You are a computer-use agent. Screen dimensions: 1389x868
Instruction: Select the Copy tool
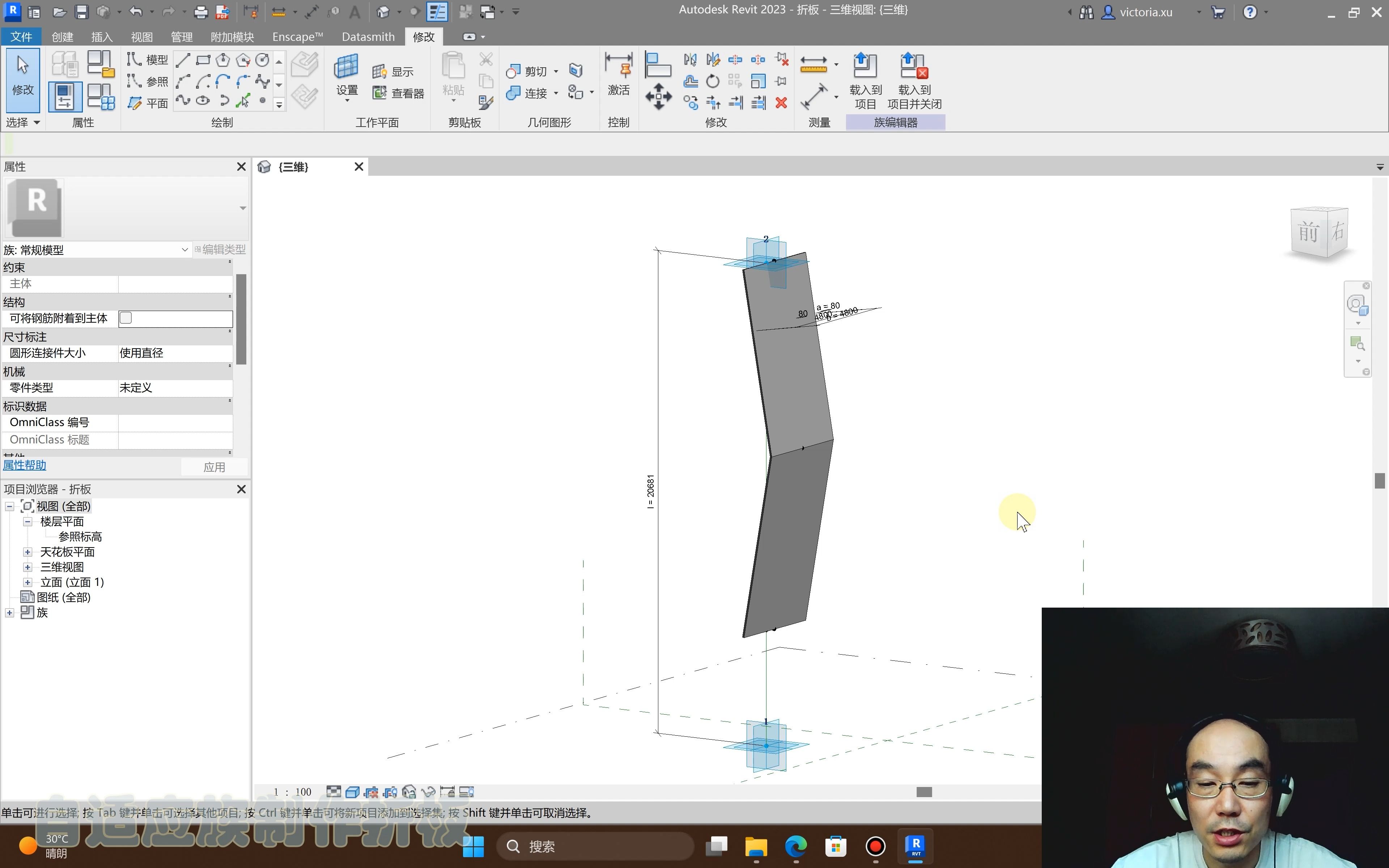tap(691, 103)
